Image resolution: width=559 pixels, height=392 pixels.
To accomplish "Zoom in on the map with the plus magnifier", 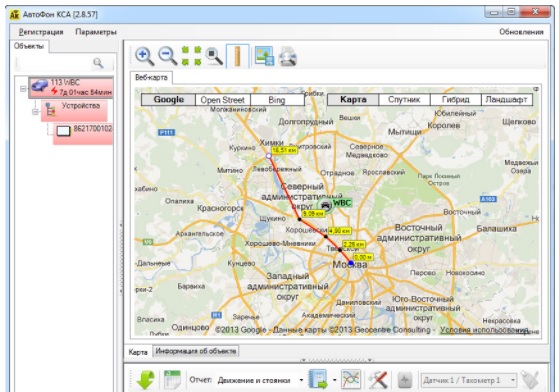I will pyautogui.click(x=145, y=56).
